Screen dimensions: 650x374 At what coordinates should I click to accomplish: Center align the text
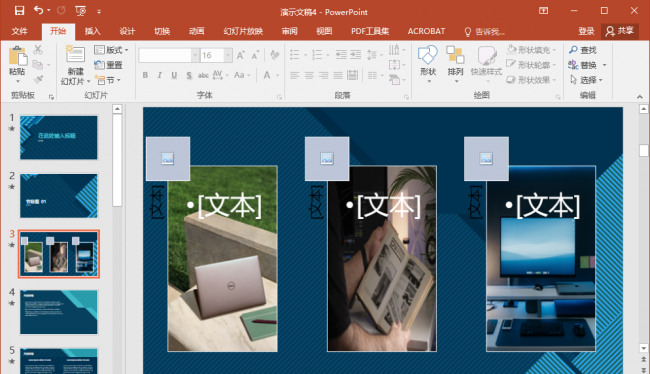(x=309, y=75)
